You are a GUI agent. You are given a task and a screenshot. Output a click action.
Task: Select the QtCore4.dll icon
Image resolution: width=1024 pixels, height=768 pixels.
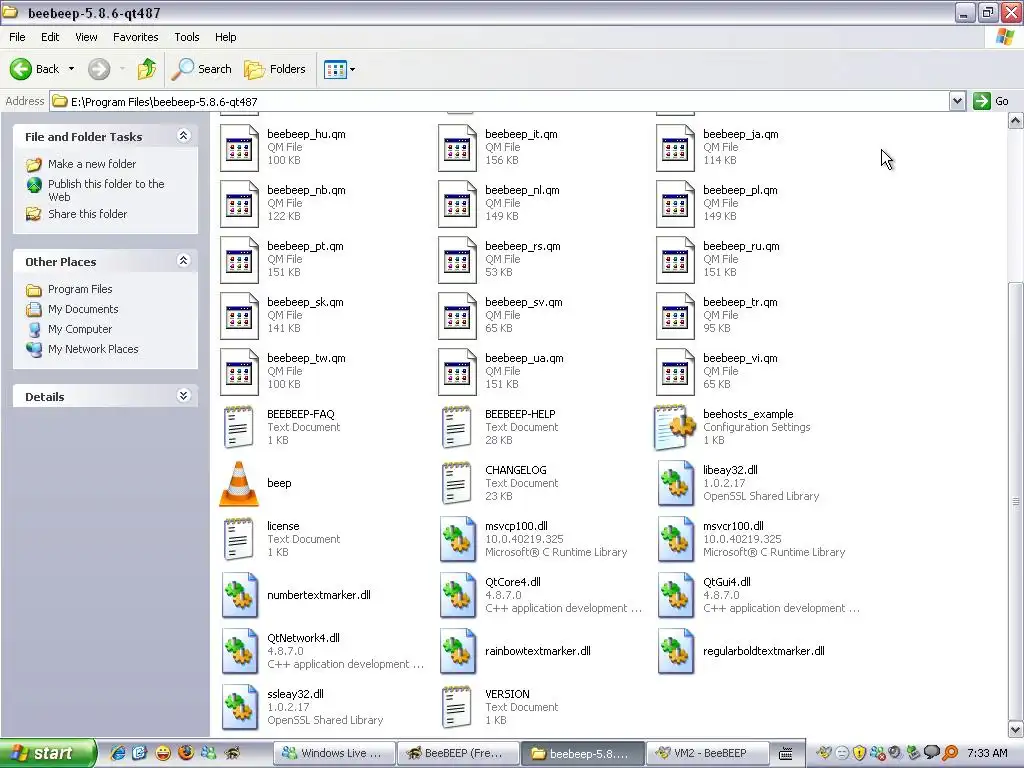[457, 596]
